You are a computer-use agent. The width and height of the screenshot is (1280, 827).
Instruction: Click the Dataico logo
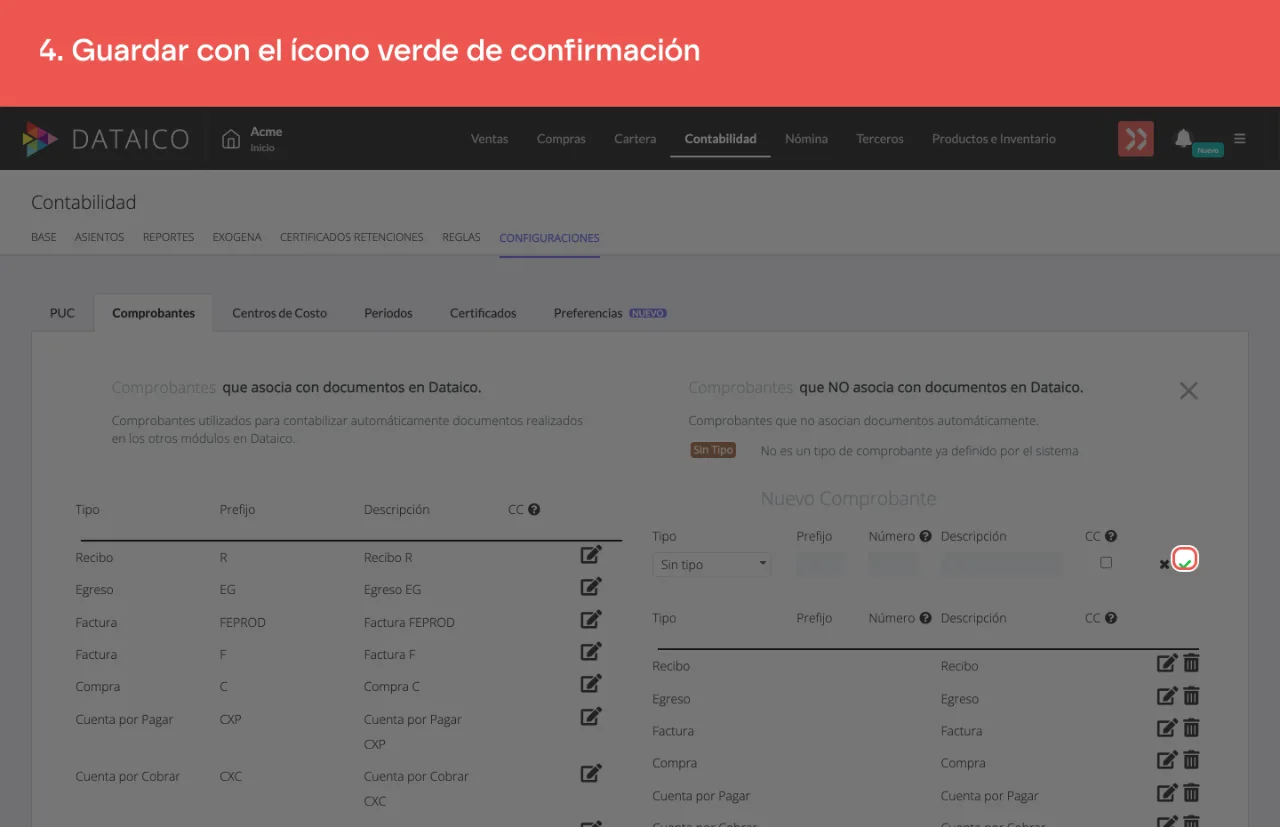(x=106, y=139)
